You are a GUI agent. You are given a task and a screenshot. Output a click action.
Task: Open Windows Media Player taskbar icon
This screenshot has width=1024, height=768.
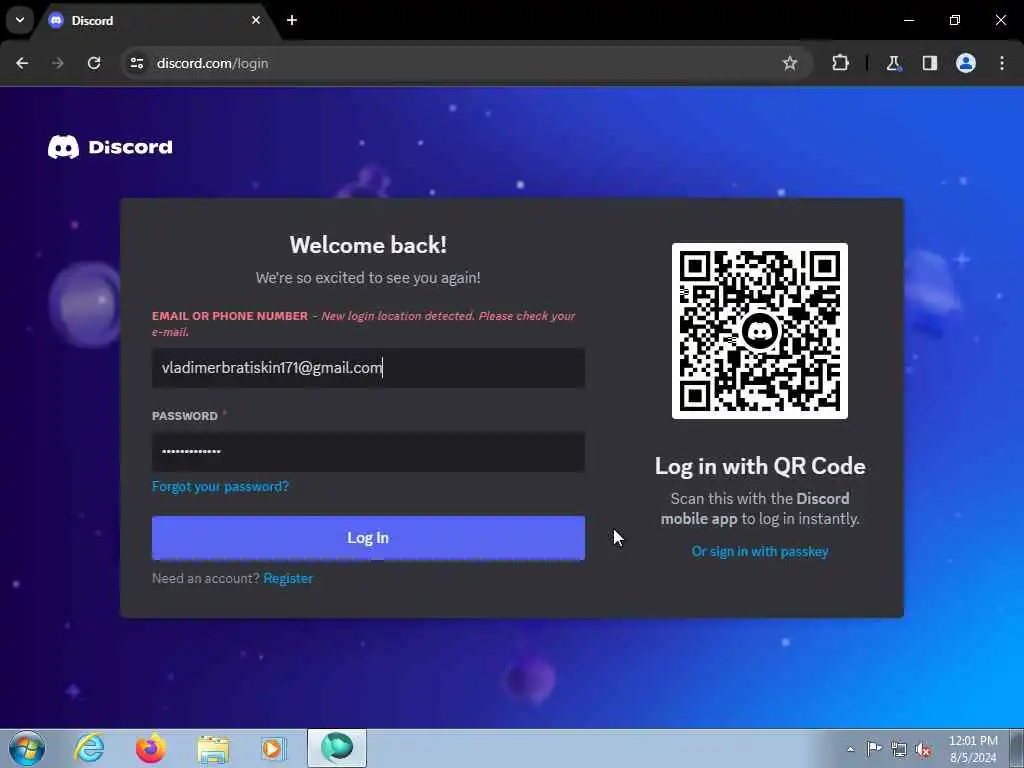tap(273, 748)
